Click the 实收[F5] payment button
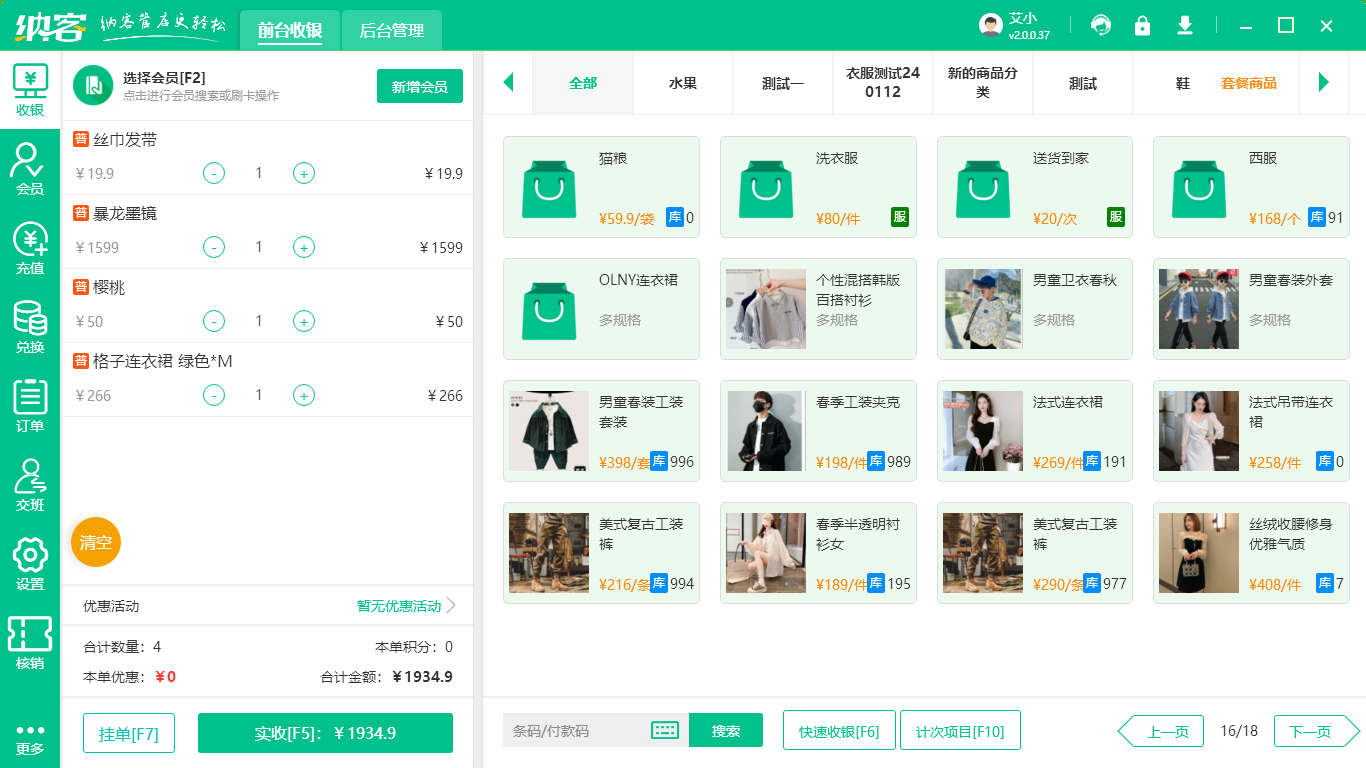Screen dimensions: 1366x768 (325, 733)
